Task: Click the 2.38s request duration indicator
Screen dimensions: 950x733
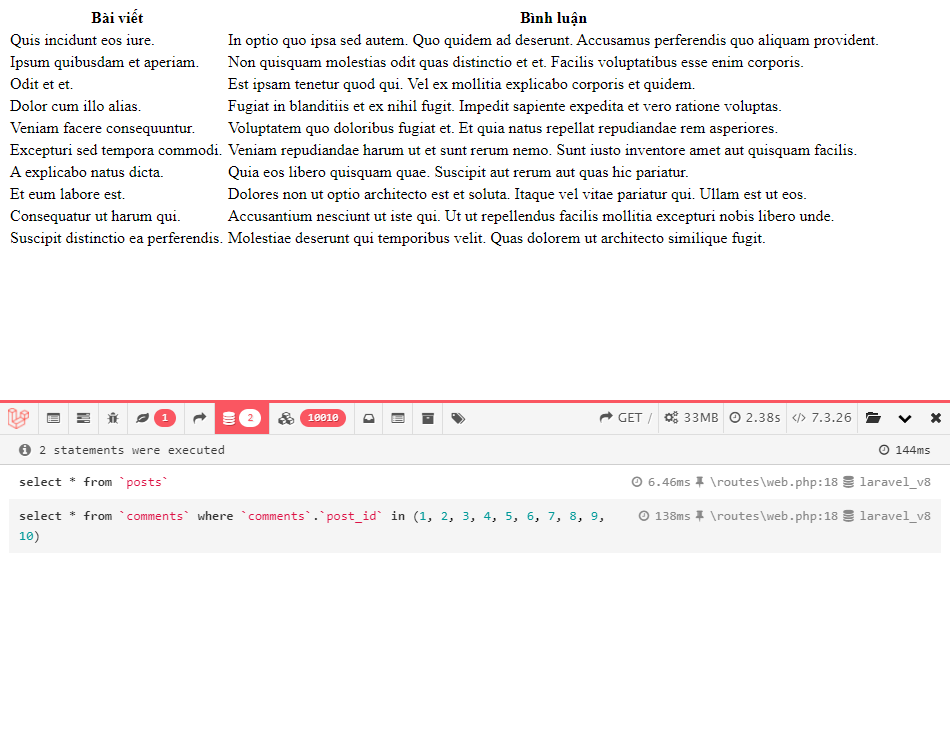Action: coord(754,418)
